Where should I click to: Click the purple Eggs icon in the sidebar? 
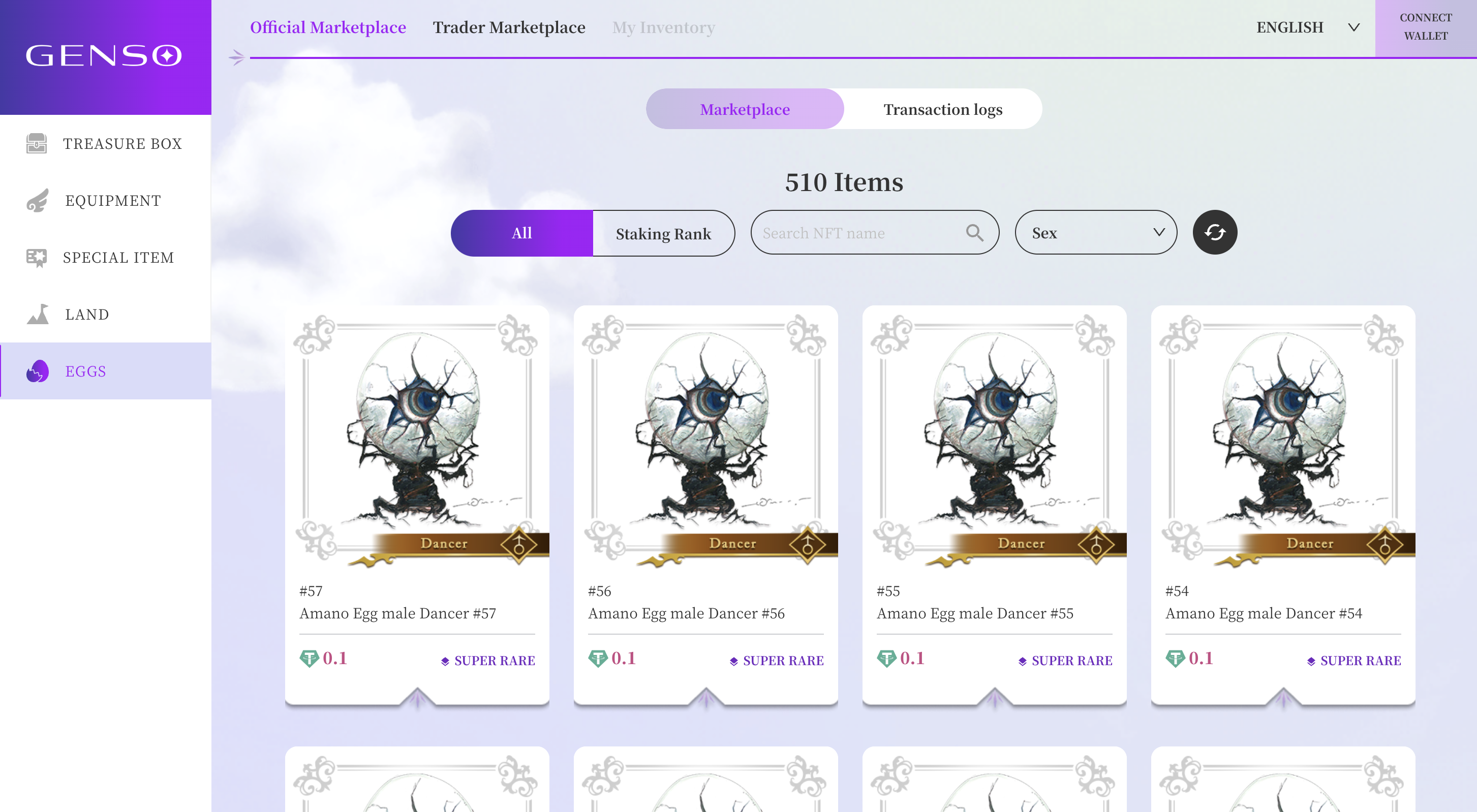(37, 371)
